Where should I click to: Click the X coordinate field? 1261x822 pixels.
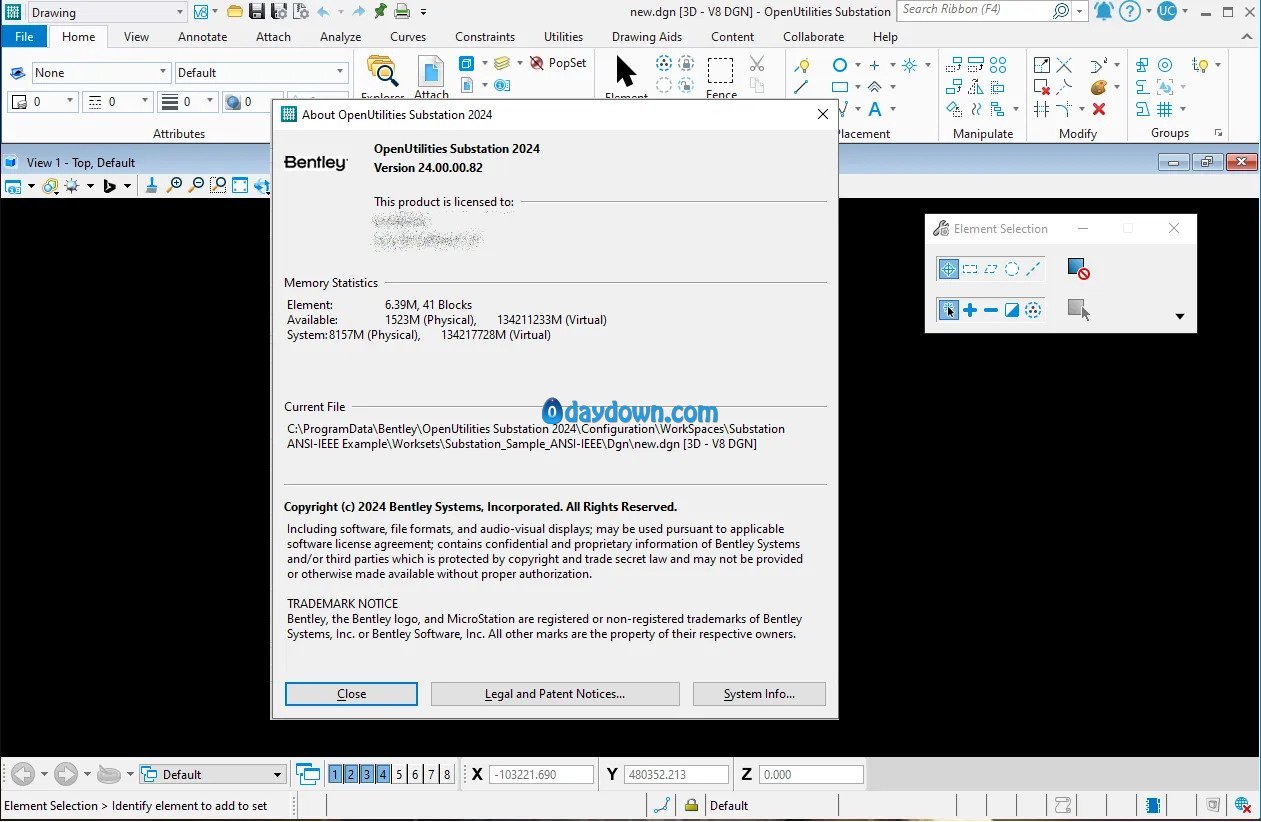pos(541,774)
